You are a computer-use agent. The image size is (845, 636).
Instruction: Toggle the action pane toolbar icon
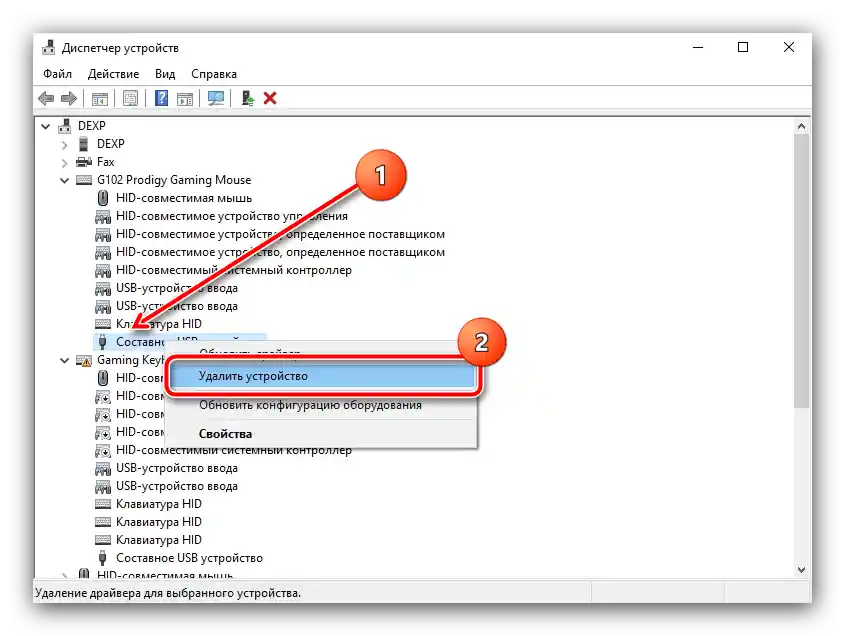[x=185, y=99]
